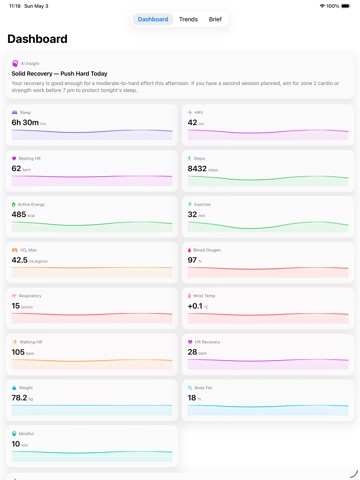Click the Steps walking figure icon
The image size is (360, 480).
point(190,158)
